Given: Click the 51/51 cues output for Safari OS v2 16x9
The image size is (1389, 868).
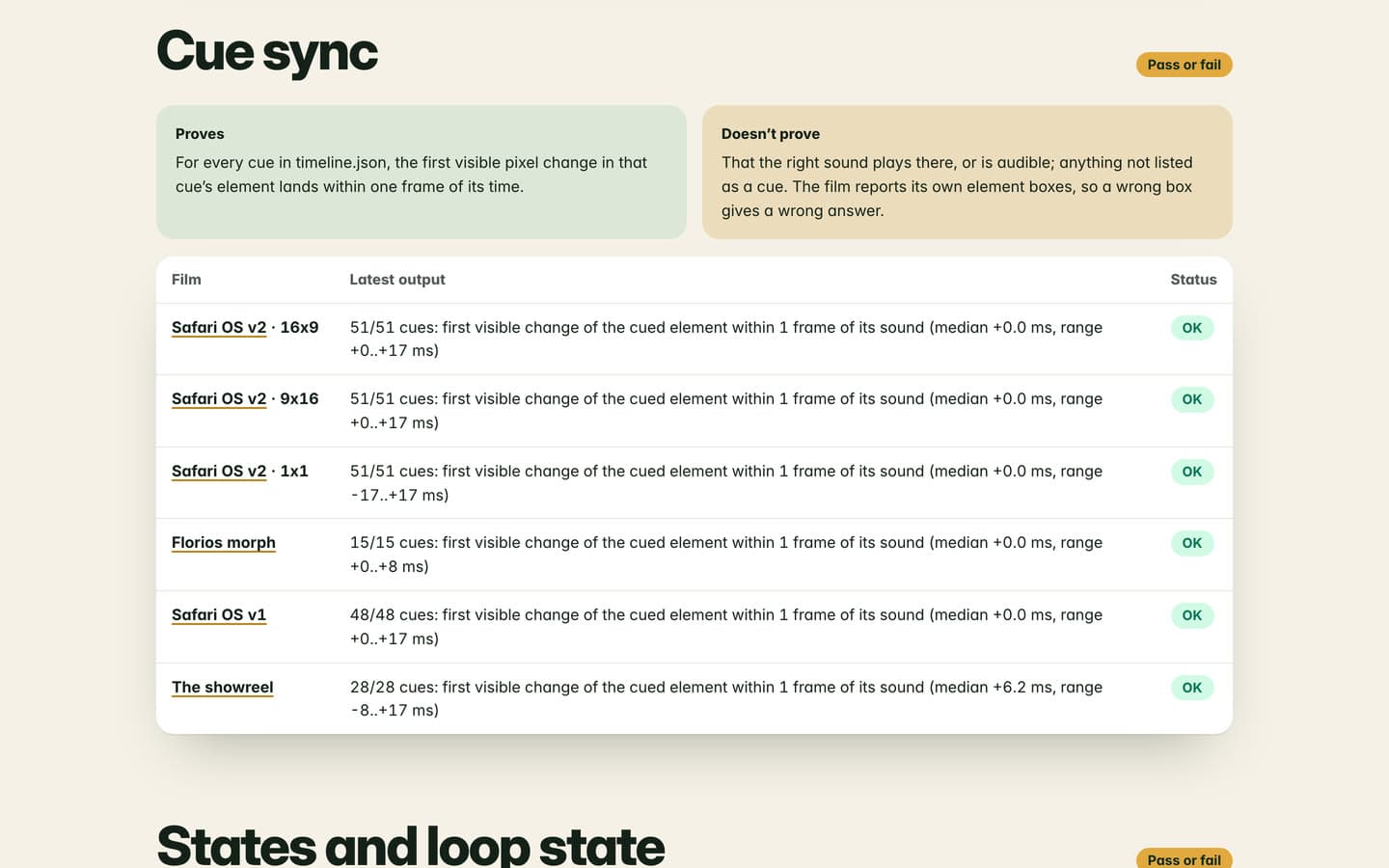Looking at the screenshot, I should (726, 339).
